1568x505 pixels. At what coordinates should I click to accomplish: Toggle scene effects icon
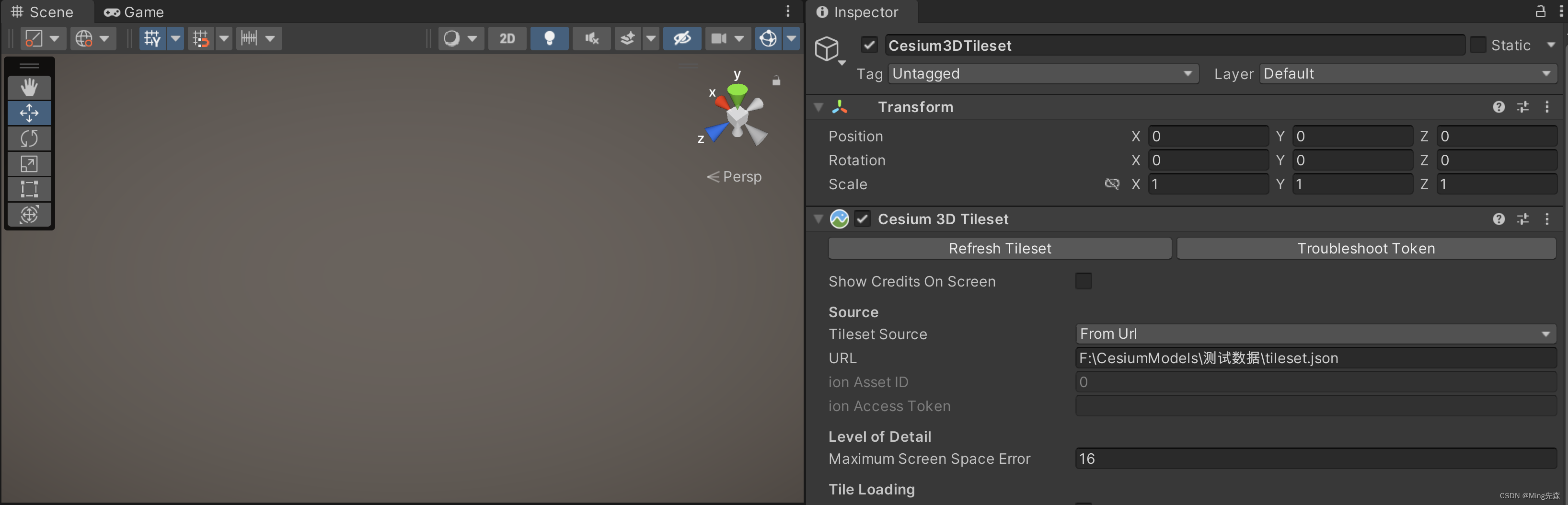(628, 38)
